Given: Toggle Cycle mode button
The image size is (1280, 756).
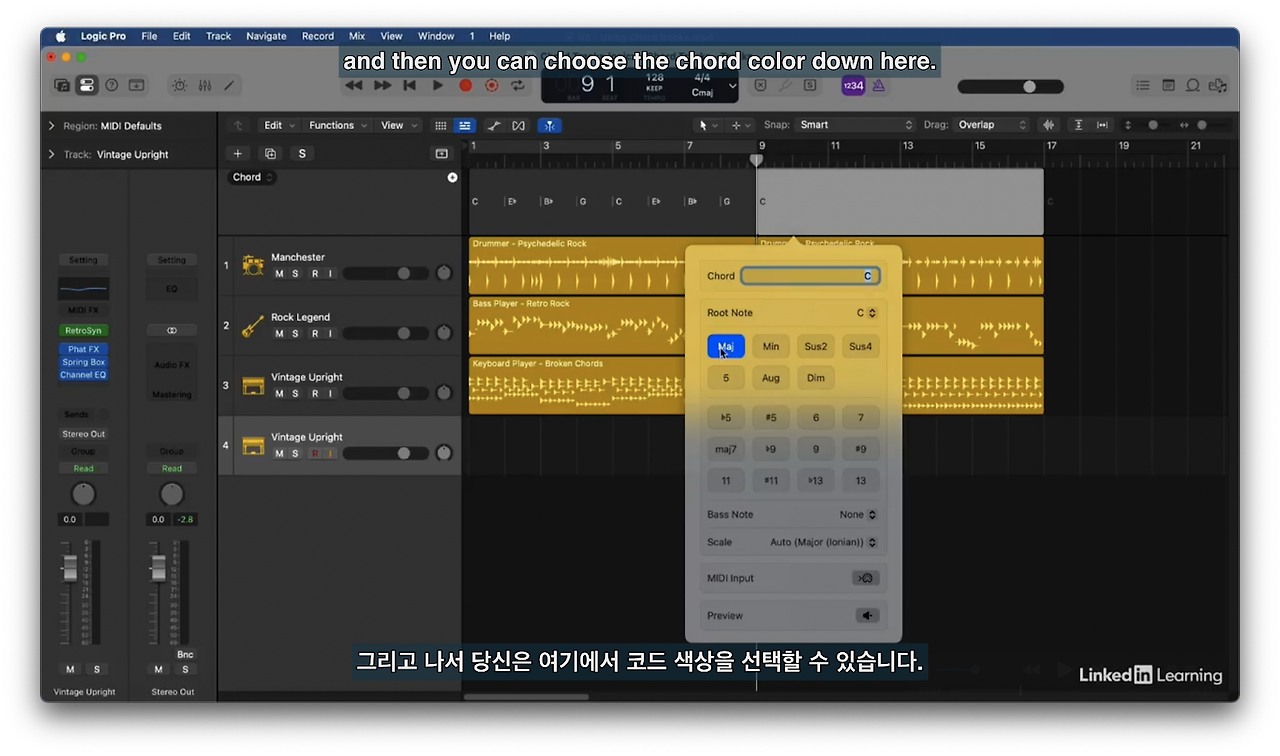Looking at the screenshot, I should pos(517,86).
